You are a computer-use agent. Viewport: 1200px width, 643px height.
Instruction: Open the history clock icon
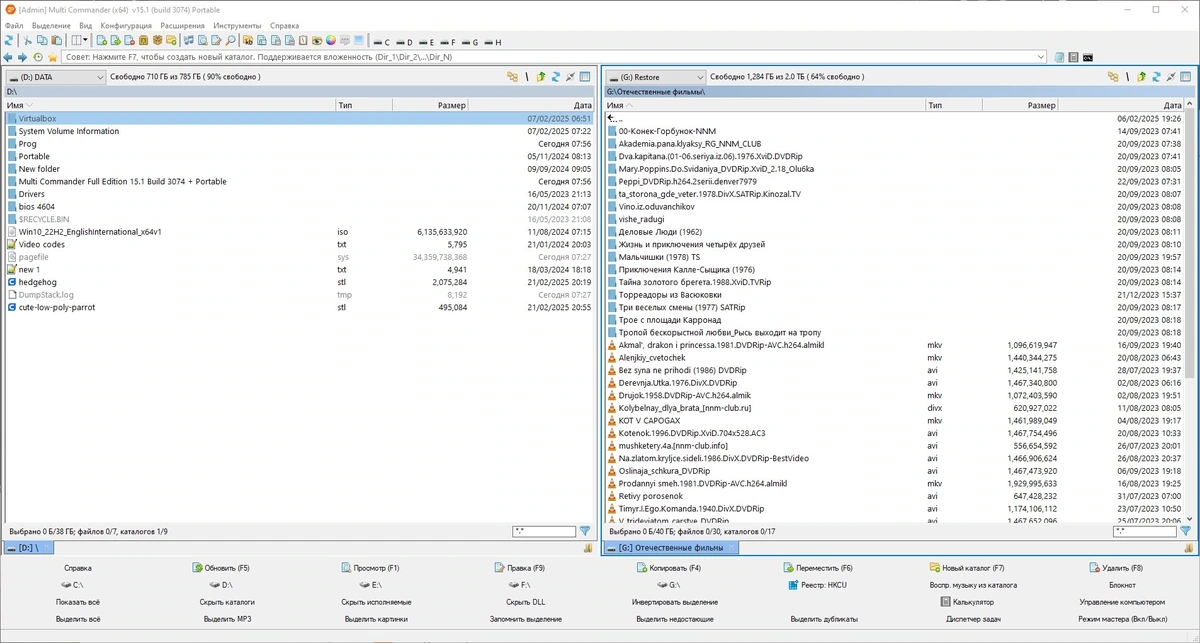38,57
